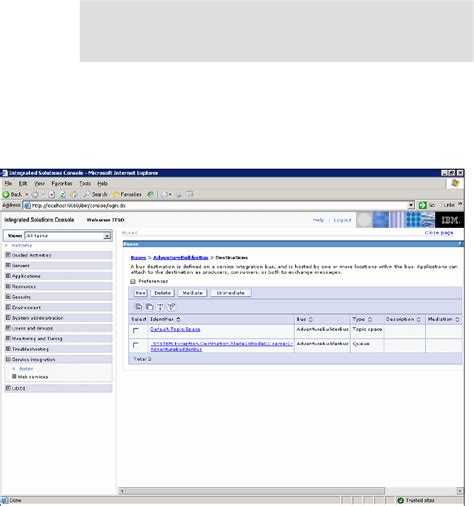Screen dimensions: 474x506
Task: Open the Back button history dropdown arrow
Action: pos(27,194)
